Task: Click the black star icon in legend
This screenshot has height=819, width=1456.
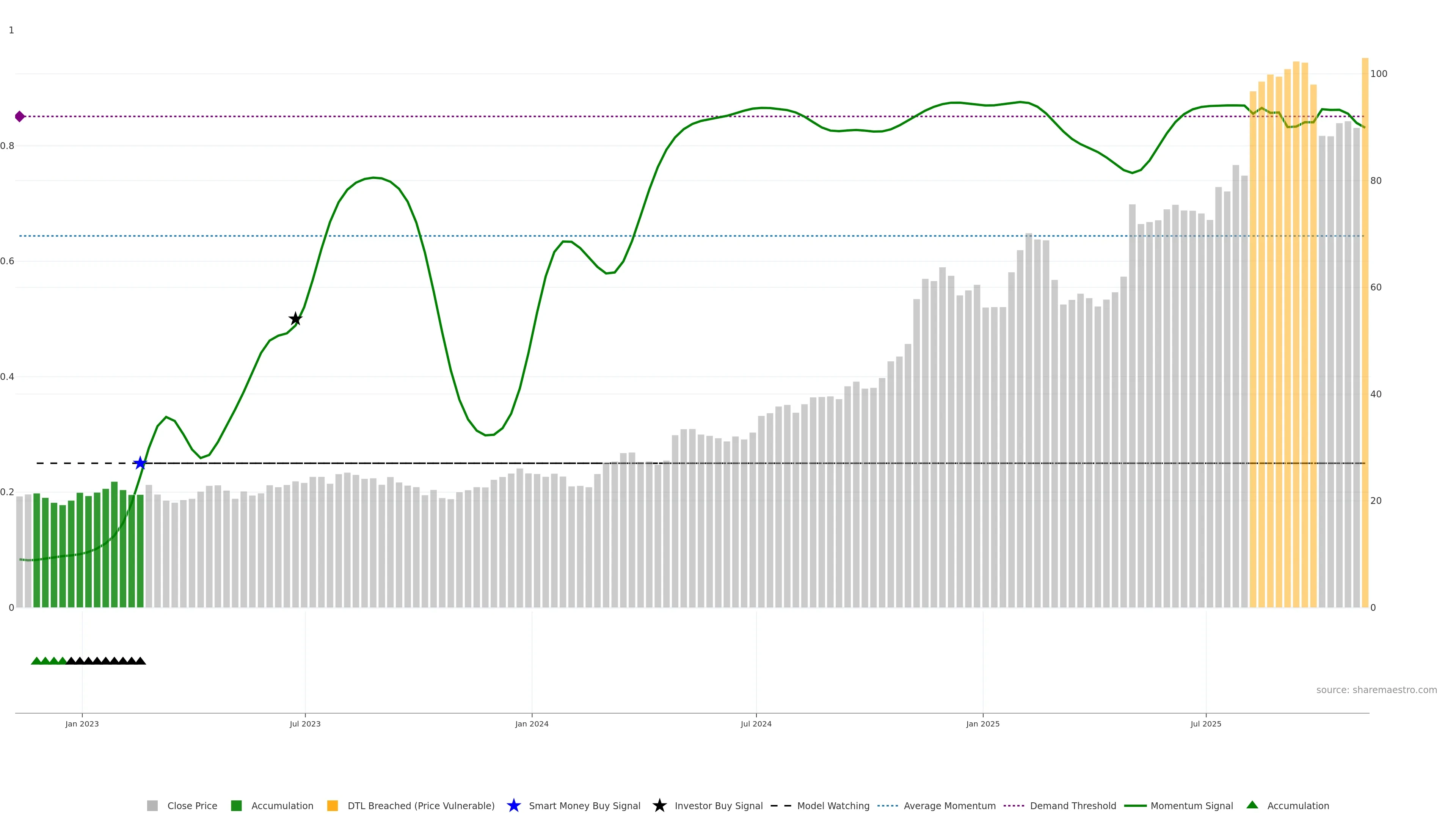Action: point(659,806)
